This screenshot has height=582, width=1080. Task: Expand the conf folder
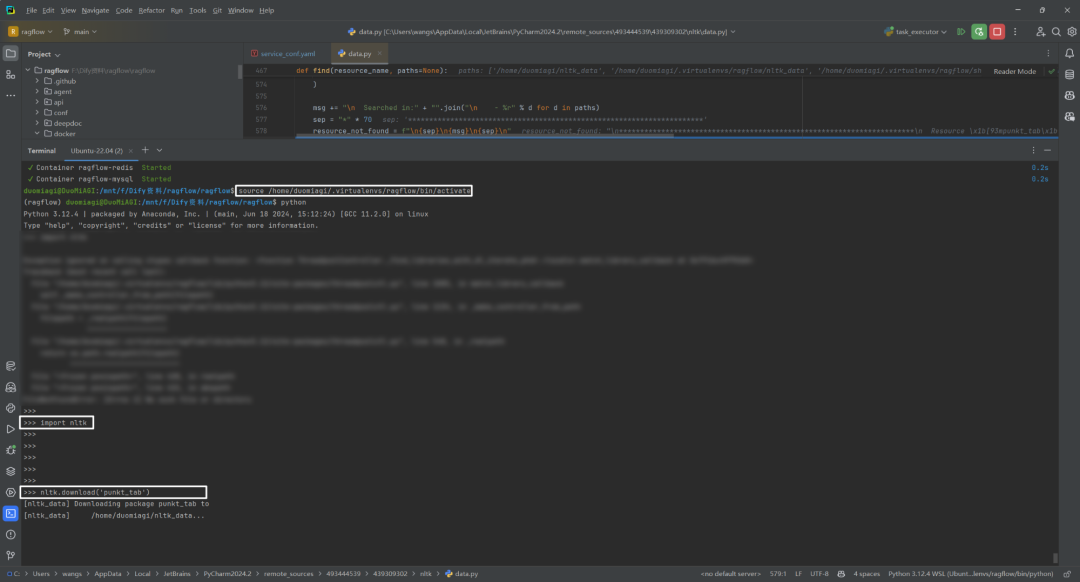(37, 112)
